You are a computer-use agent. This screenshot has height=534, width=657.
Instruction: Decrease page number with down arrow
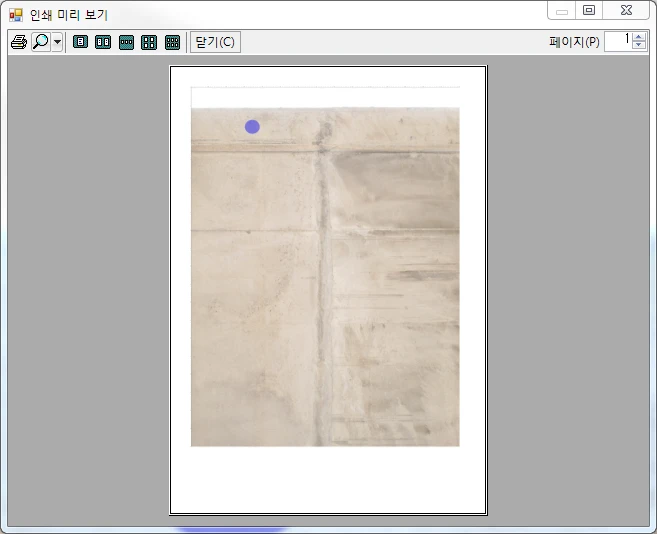tap(639, 46)
